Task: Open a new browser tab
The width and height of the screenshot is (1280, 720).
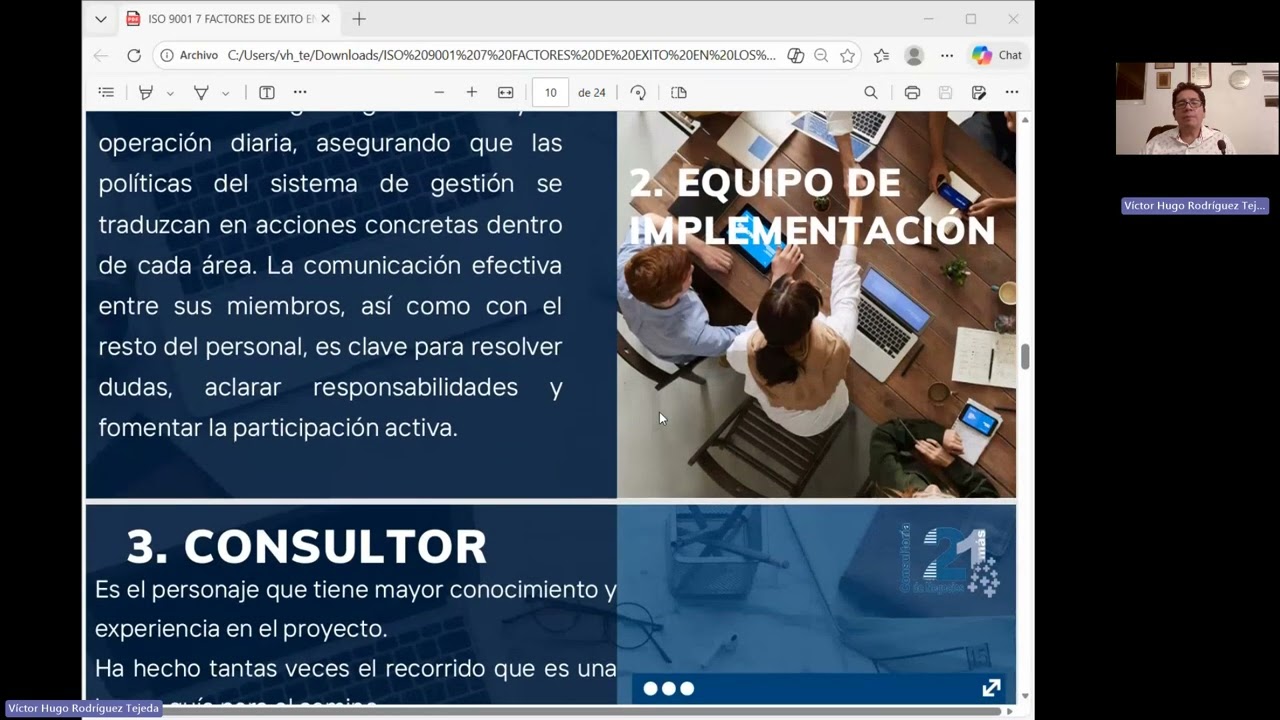Action: (359, 19)
